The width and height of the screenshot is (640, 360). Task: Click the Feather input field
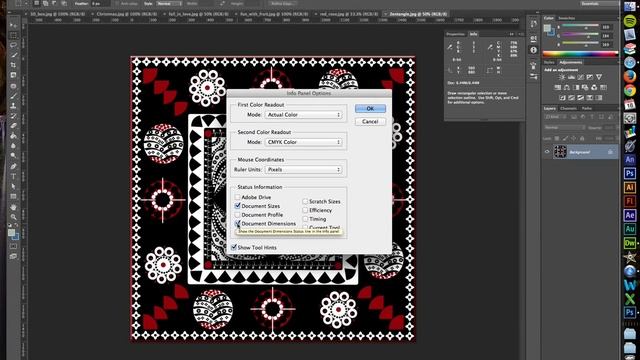(100, 3)
